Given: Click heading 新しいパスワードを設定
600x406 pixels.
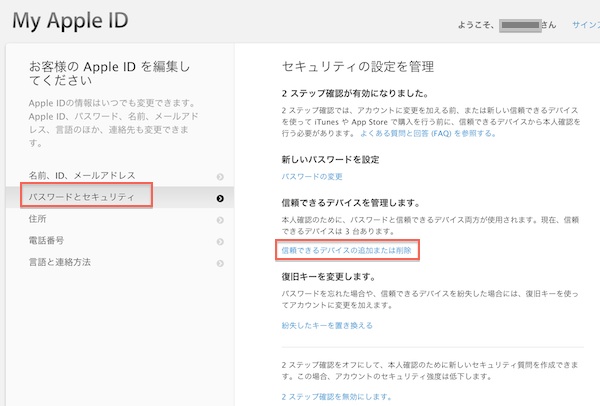Looking at the screenshot, I should pos(331,160).
